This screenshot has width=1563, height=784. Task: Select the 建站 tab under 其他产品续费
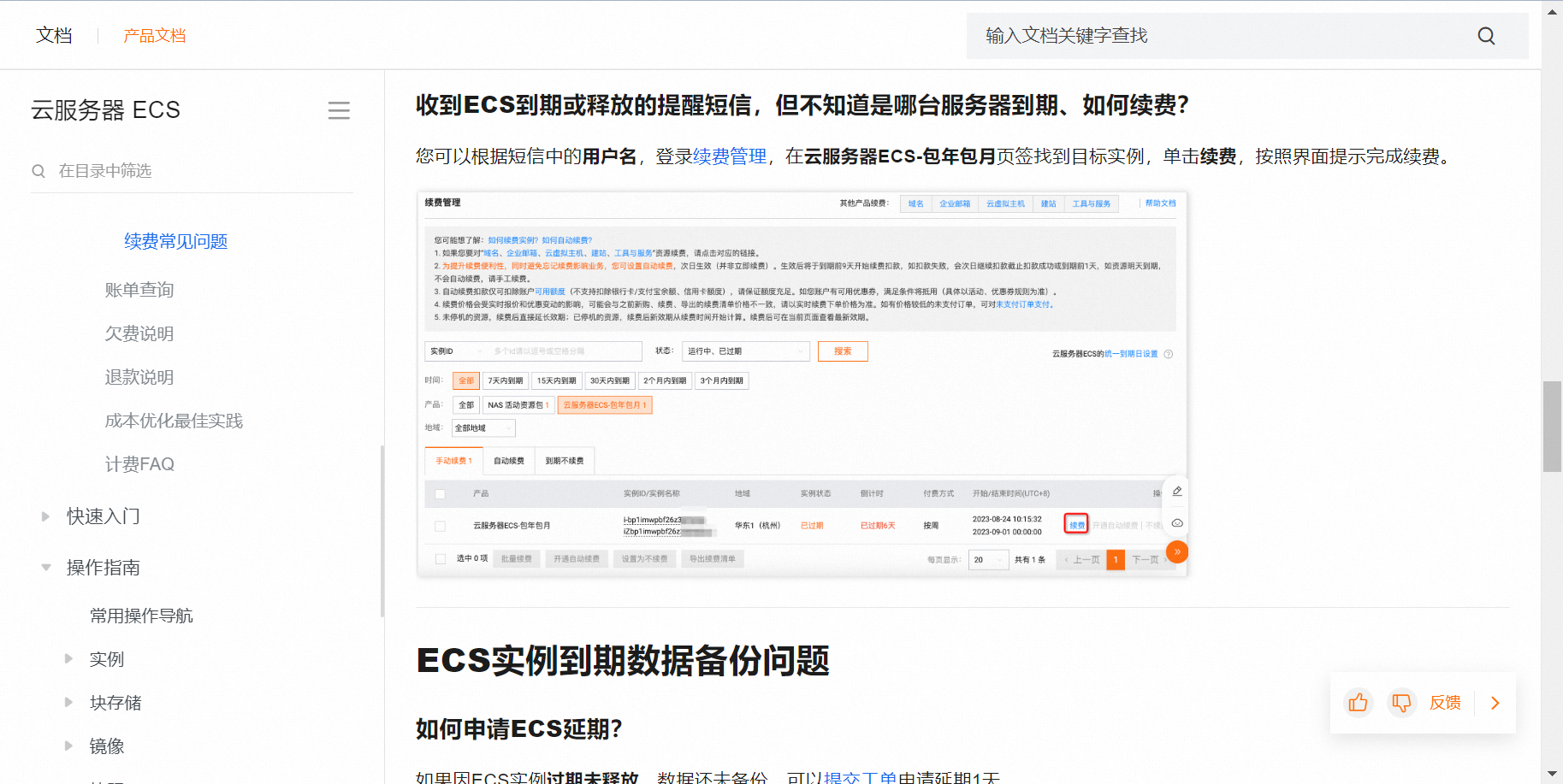click(x=1048, y=203)
